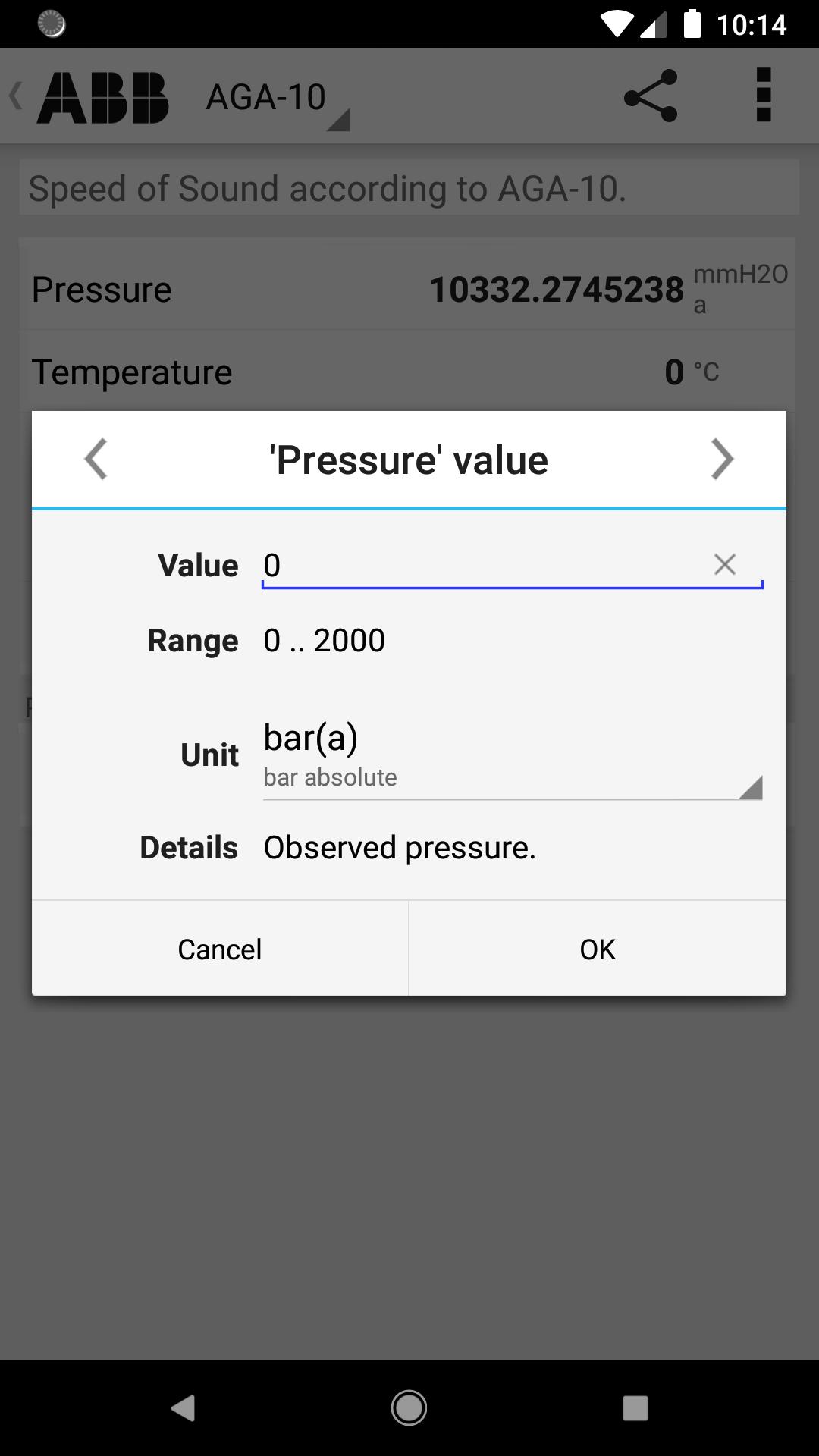Open the bar(a) unit dropdown

pos(500,755)
